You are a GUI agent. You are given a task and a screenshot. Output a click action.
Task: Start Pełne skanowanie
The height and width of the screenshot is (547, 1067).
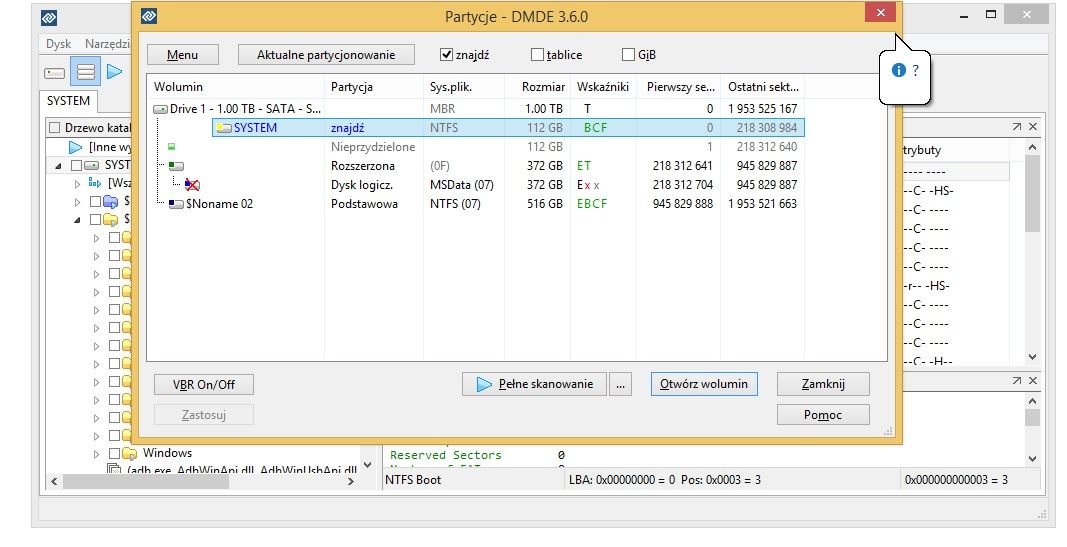534,384
